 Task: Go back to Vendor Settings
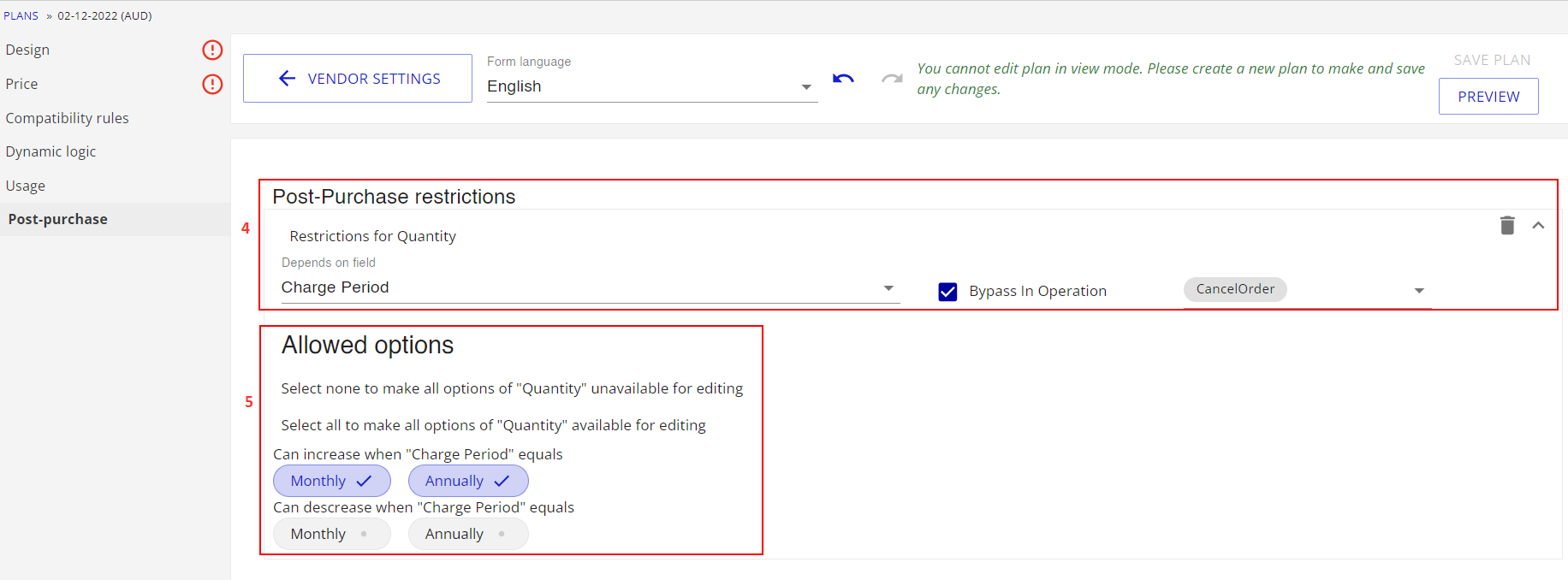tap(358, 79)
